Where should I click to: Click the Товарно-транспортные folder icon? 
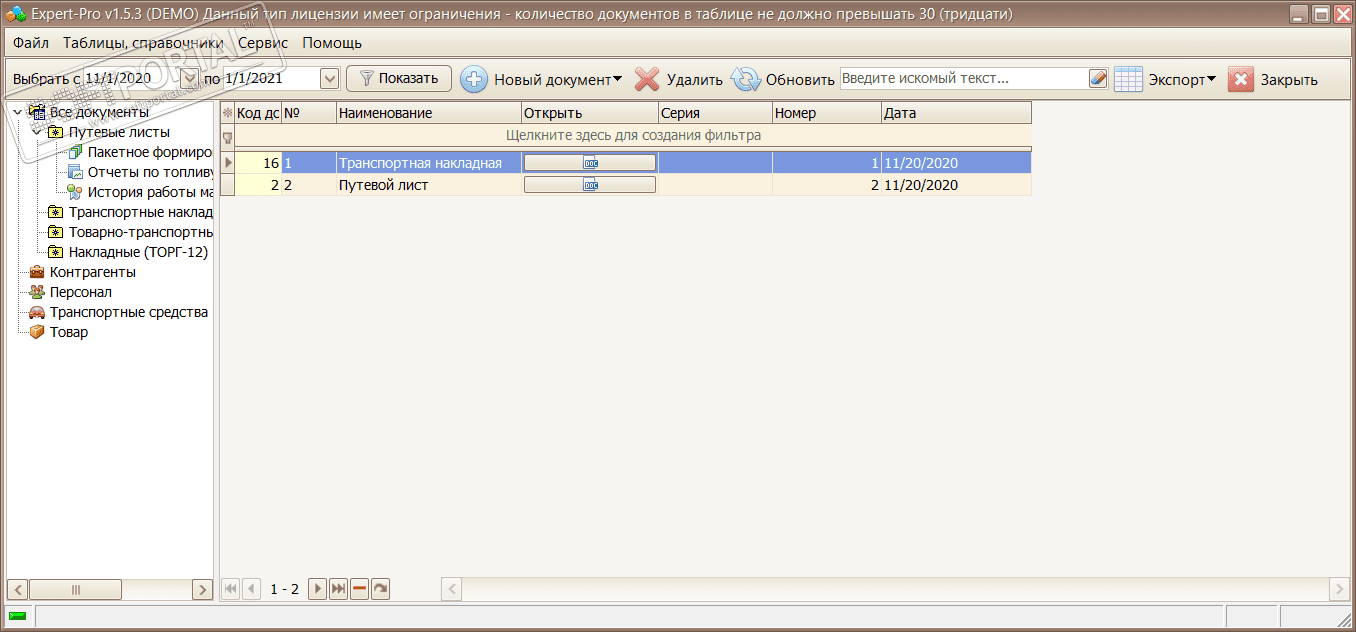coord(56,232)
